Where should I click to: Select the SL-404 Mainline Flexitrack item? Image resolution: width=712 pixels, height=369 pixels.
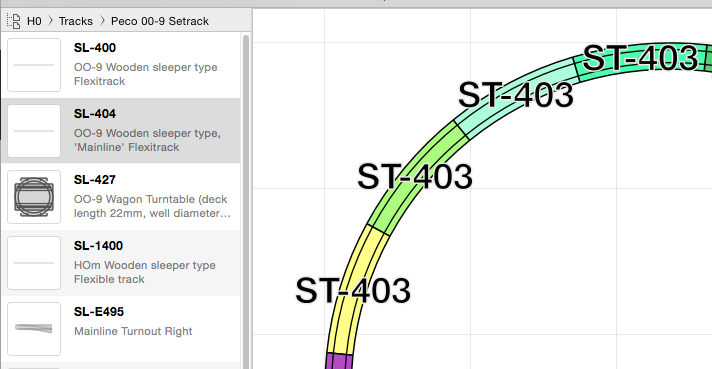coord(121,131)
